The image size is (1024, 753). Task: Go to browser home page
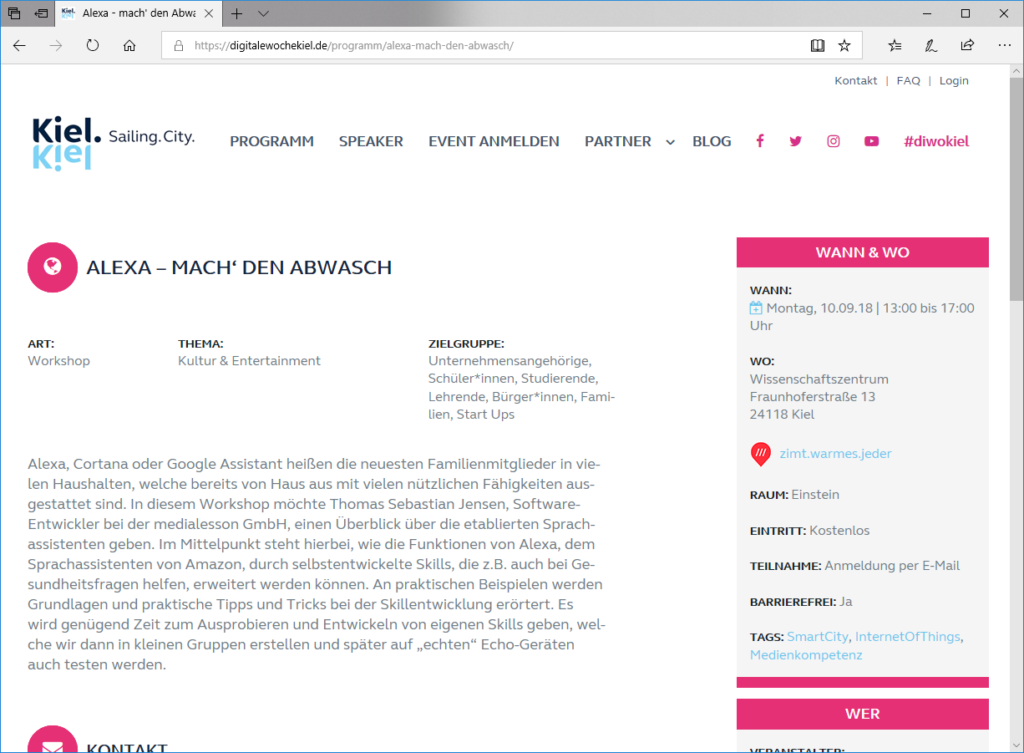pyautogui.click(x=129, y=45)
